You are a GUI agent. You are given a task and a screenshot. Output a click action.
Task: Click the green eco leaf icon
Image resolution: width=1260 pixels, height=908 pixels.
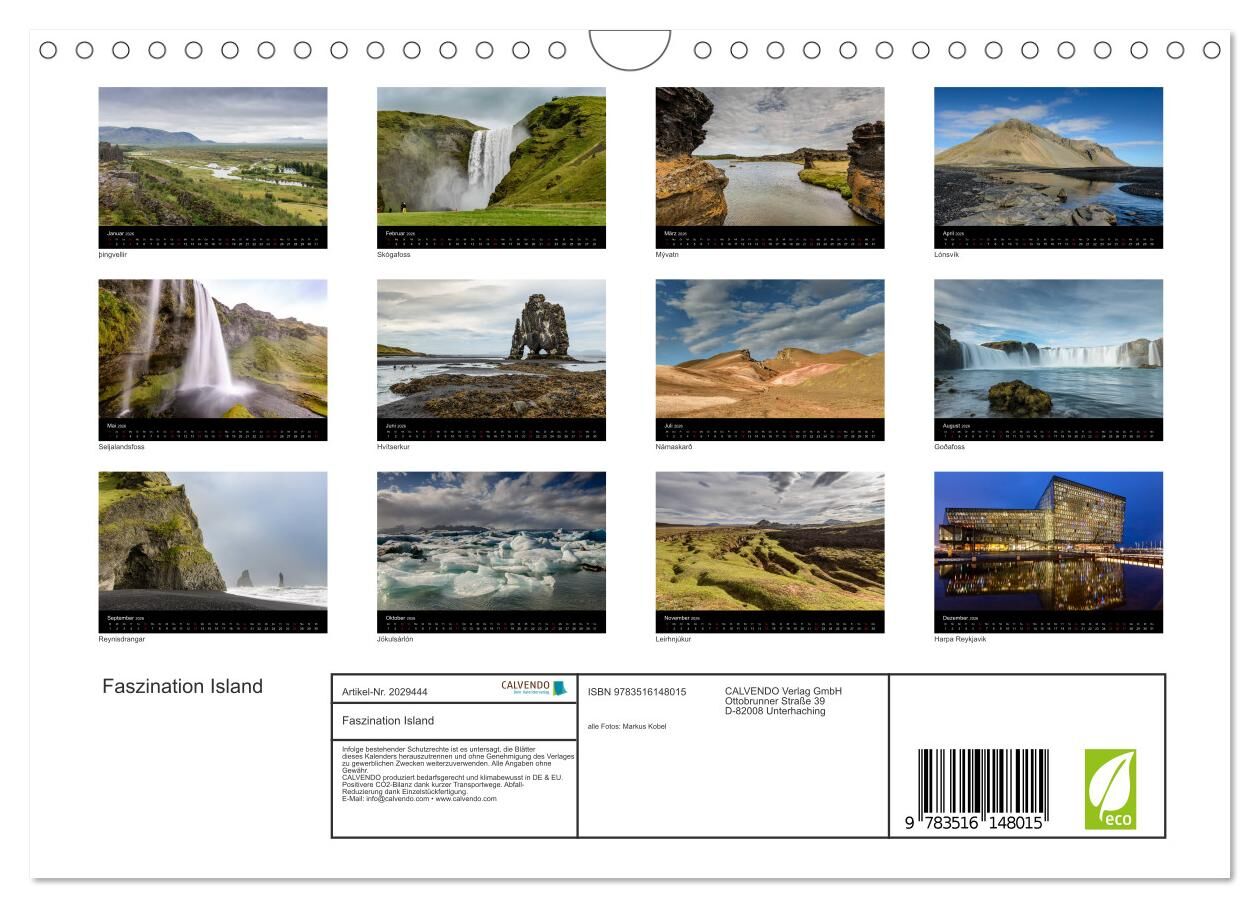coord(1110,789)
